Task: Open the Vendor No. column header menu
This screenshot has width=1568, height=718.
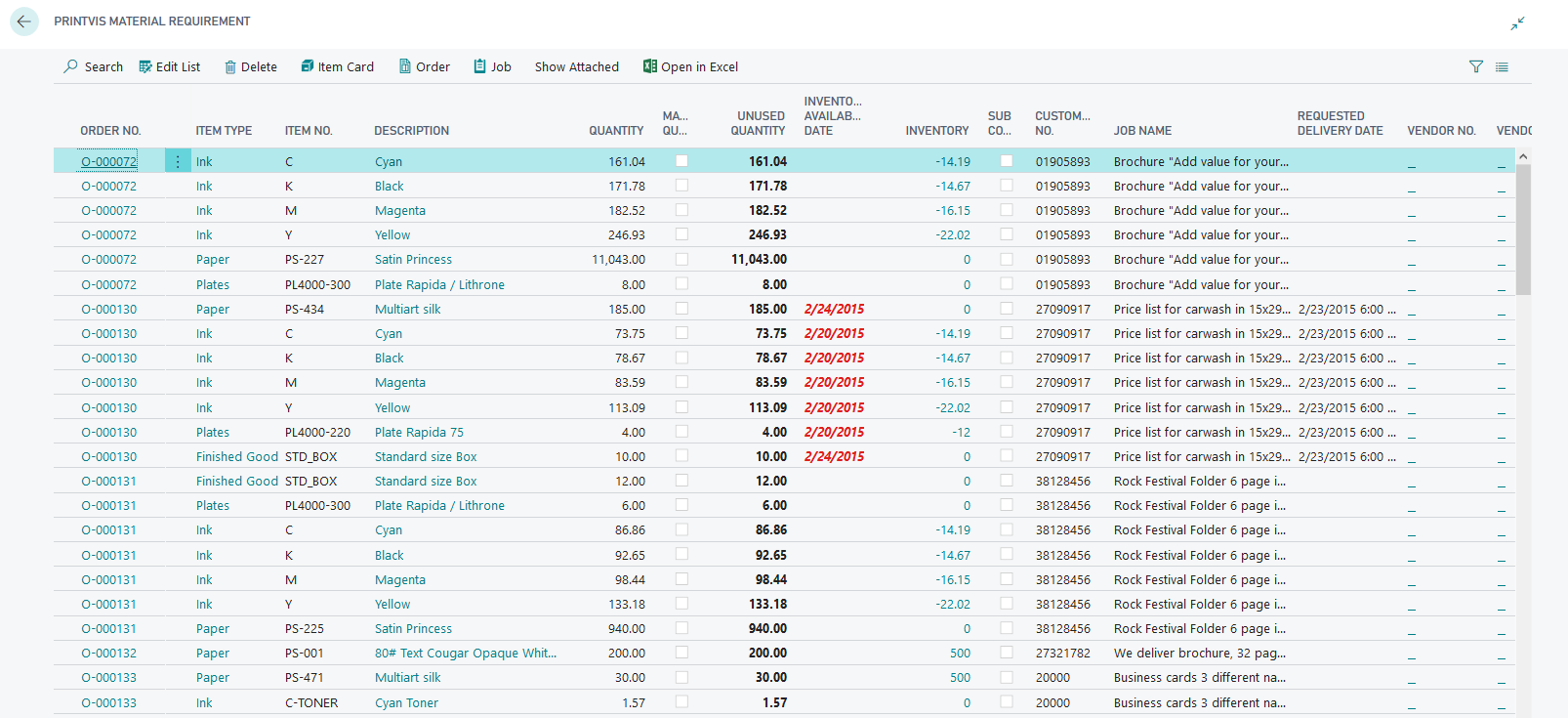Action: pos(1441,131)
